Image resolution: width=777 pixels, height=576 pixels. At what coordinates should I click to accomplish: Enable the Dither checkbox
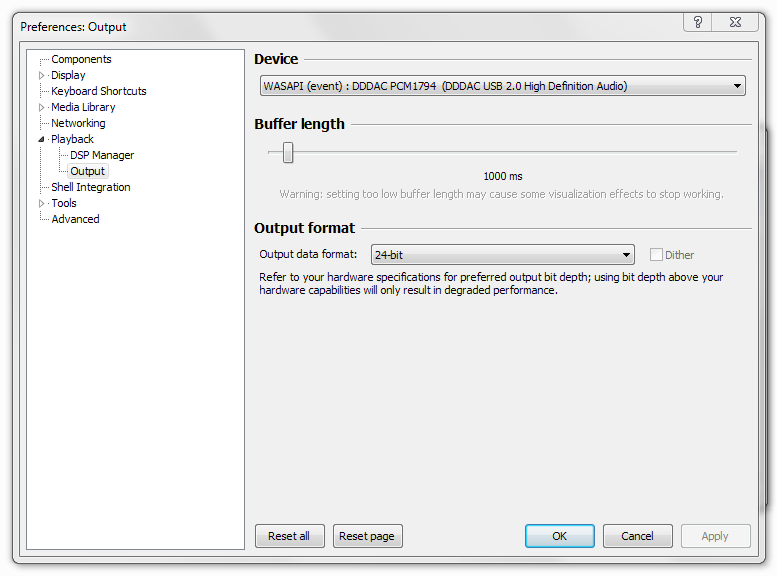(x=657, y=255)
